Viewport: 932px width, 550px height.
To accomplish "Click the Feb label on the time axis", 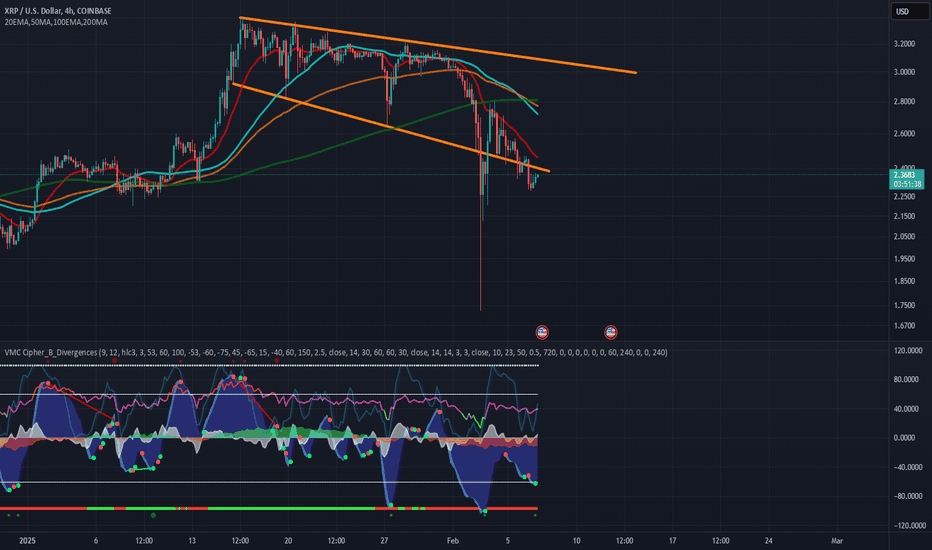I will click(x=453, y=541).
